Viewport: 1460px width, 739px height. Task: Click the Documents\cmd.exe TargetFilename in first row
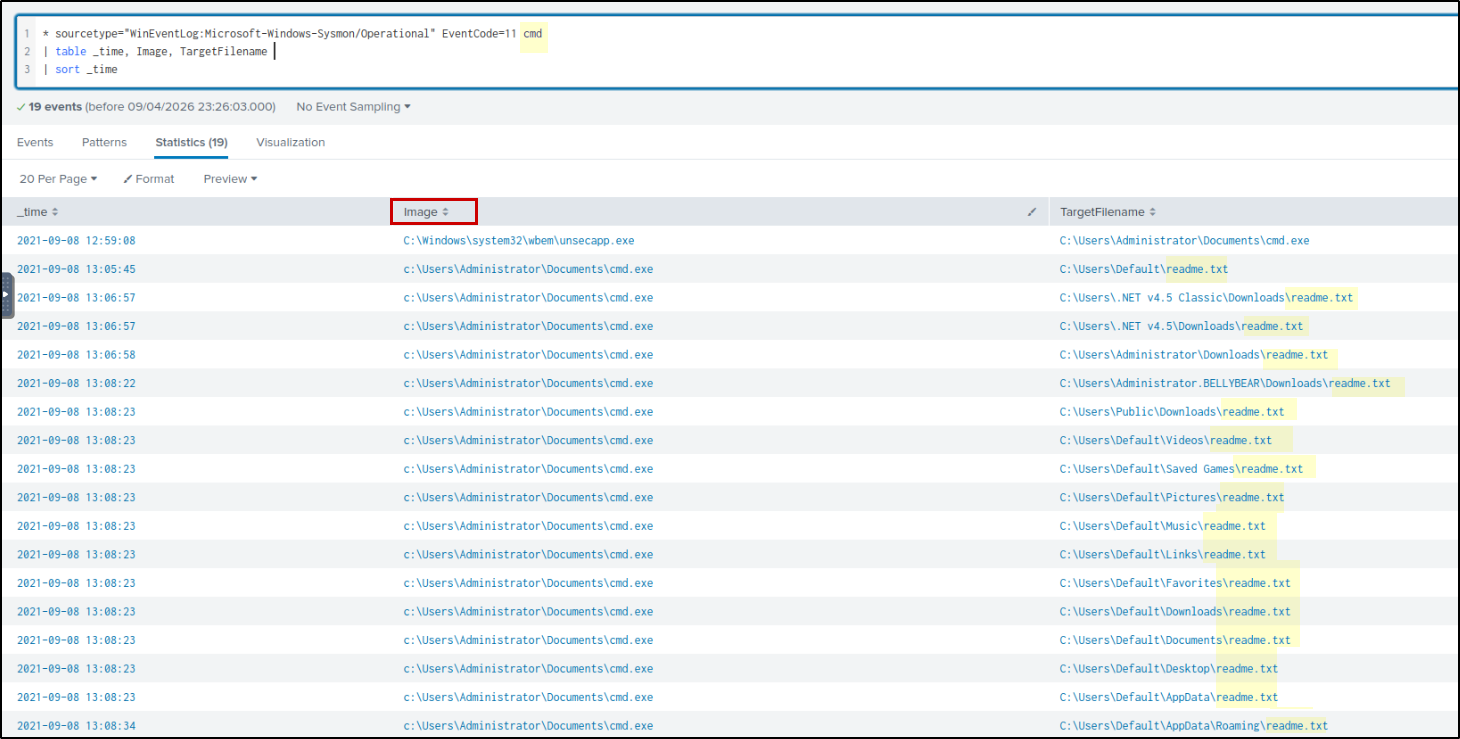1184,241
